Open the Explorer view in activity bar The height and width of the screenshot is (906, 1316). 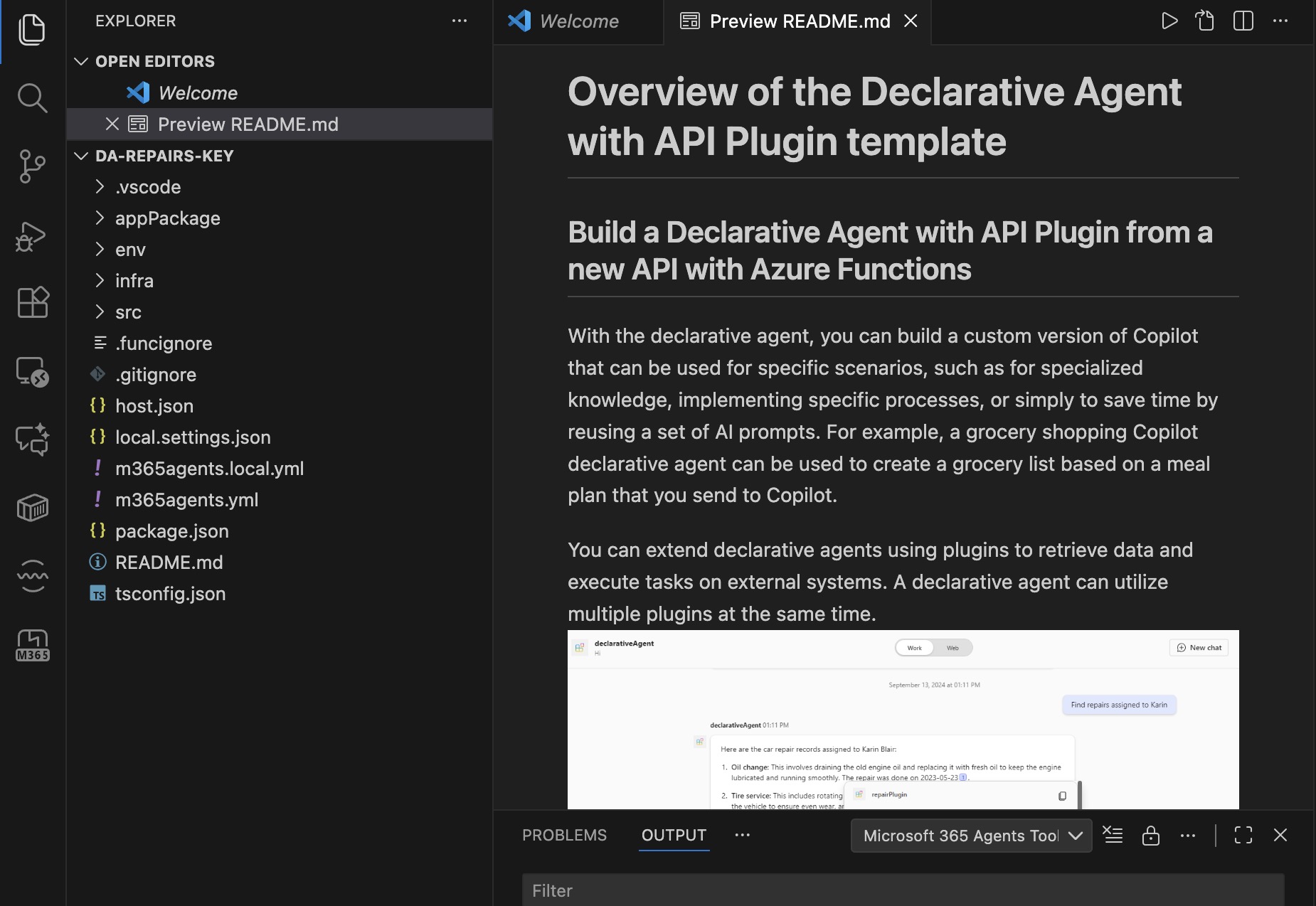click(32, 30)
